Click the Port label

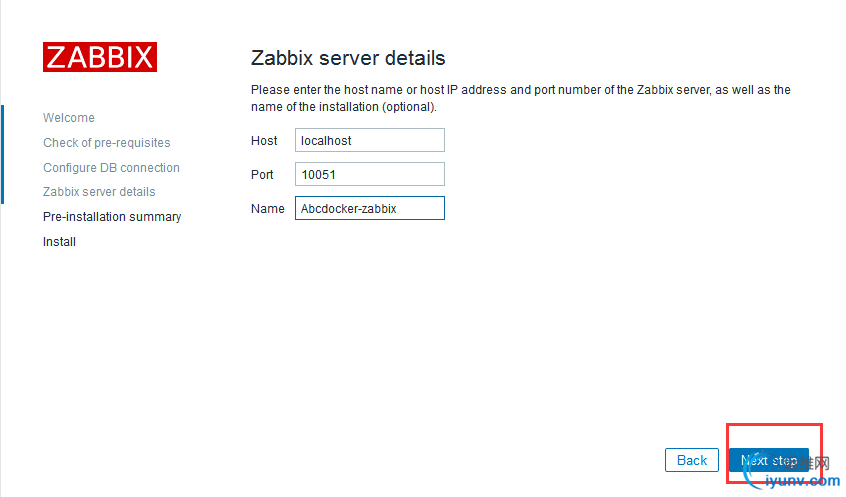click(x=262, y=175)
